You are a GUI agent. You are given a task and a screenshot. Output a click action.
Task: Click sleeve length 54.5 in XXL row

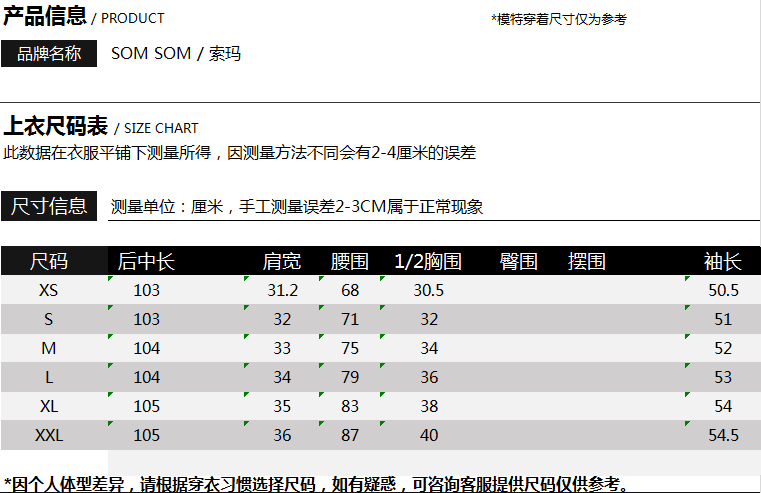pos(723,436)
